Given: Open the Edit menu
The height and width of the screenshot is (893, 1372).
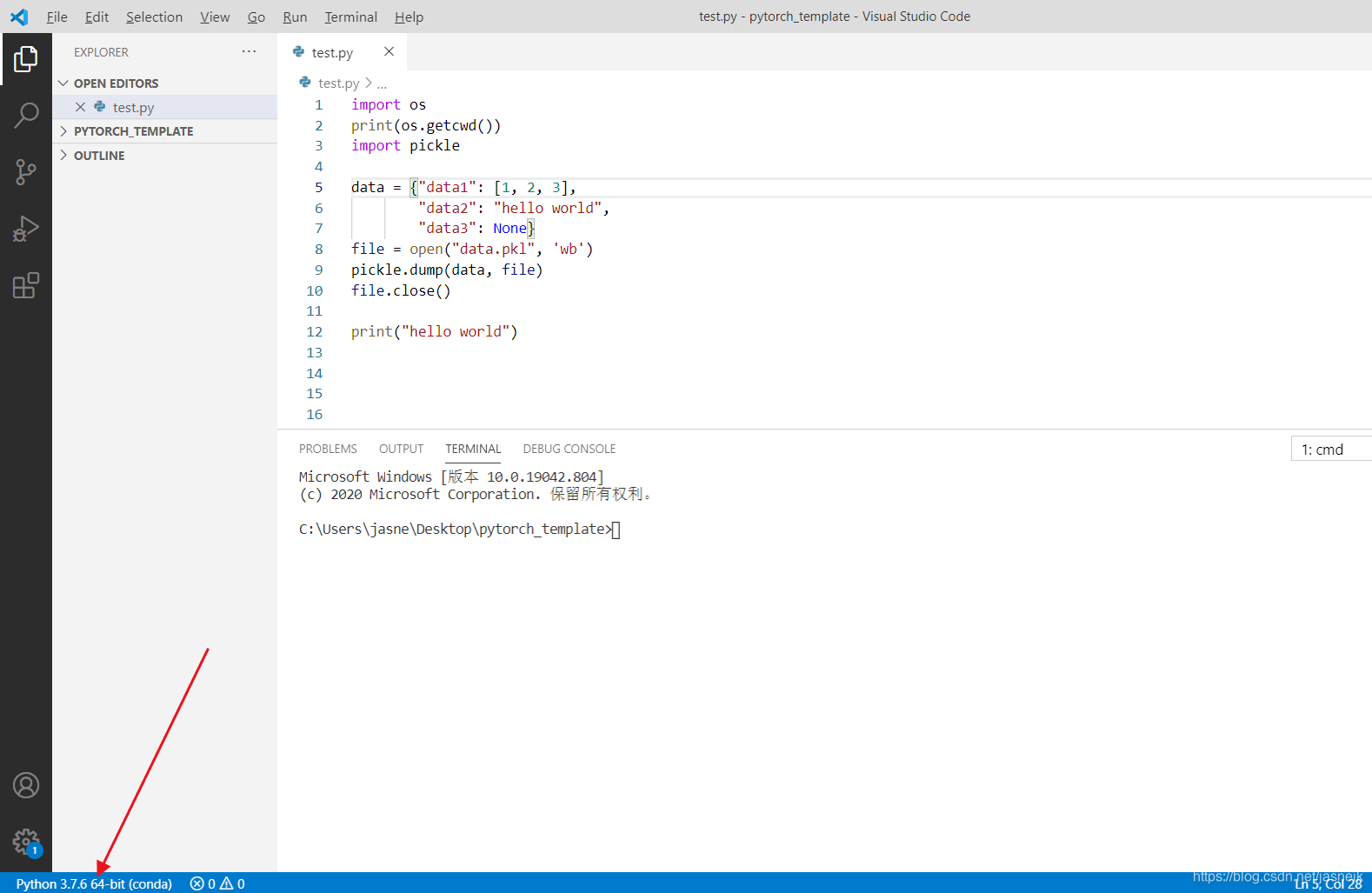Looking at the screenshot, I should point(97,17).
